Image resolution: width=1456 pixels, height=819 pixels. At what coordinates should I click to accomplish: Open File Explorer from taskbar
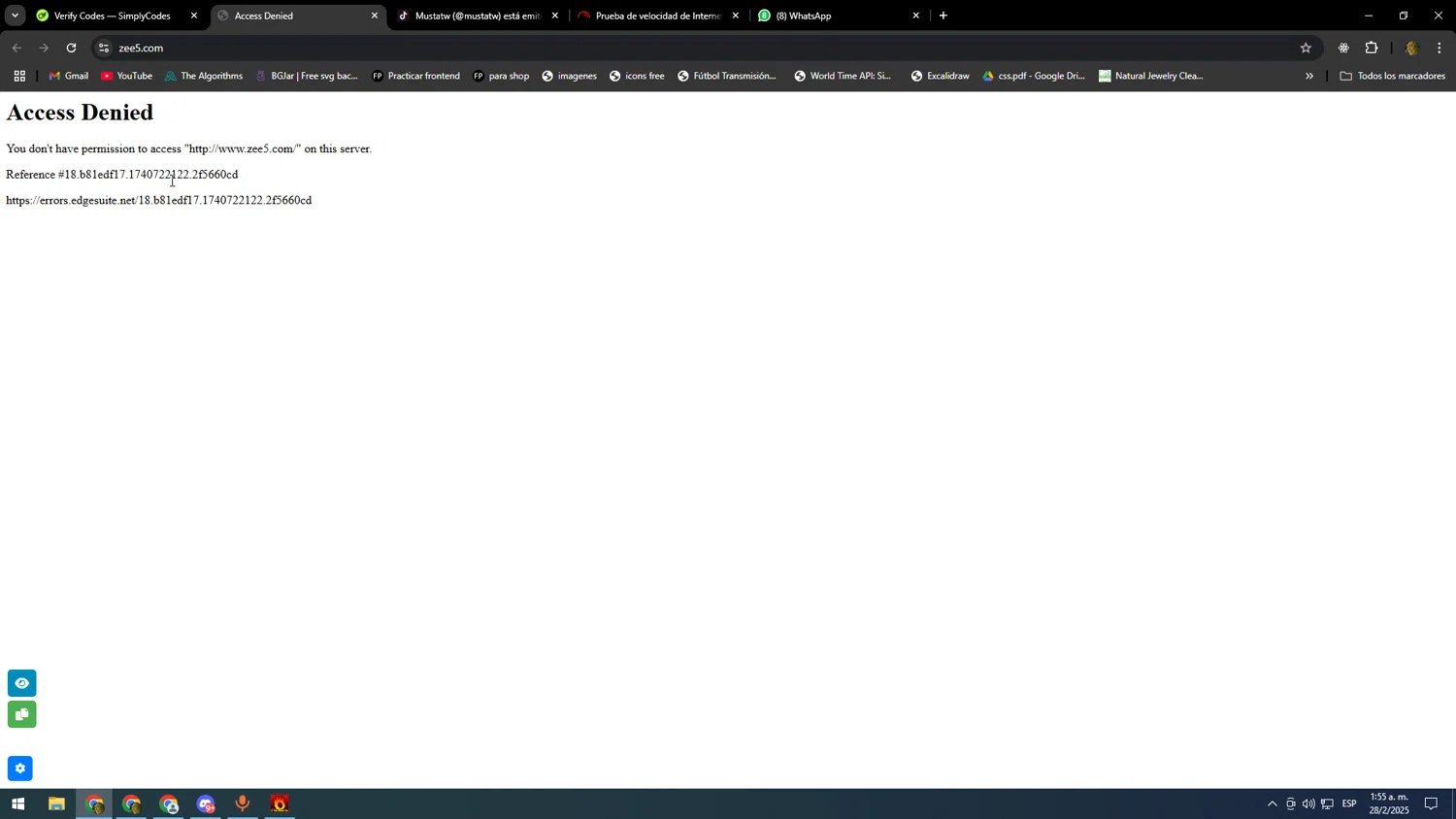[x=56, y=803]
